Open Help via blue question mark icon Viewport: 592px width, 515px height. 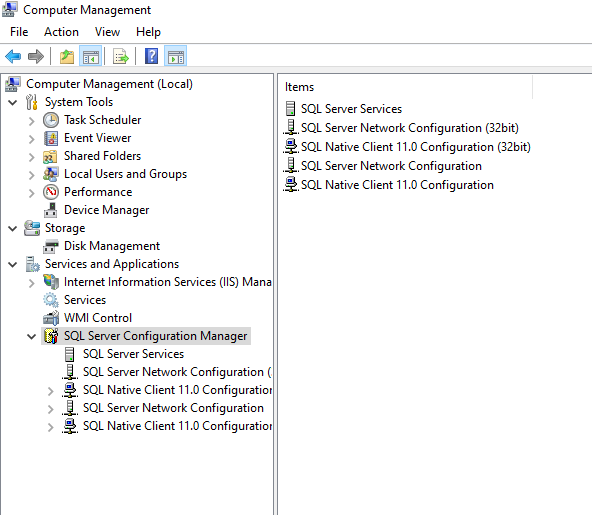click(151, 57)
